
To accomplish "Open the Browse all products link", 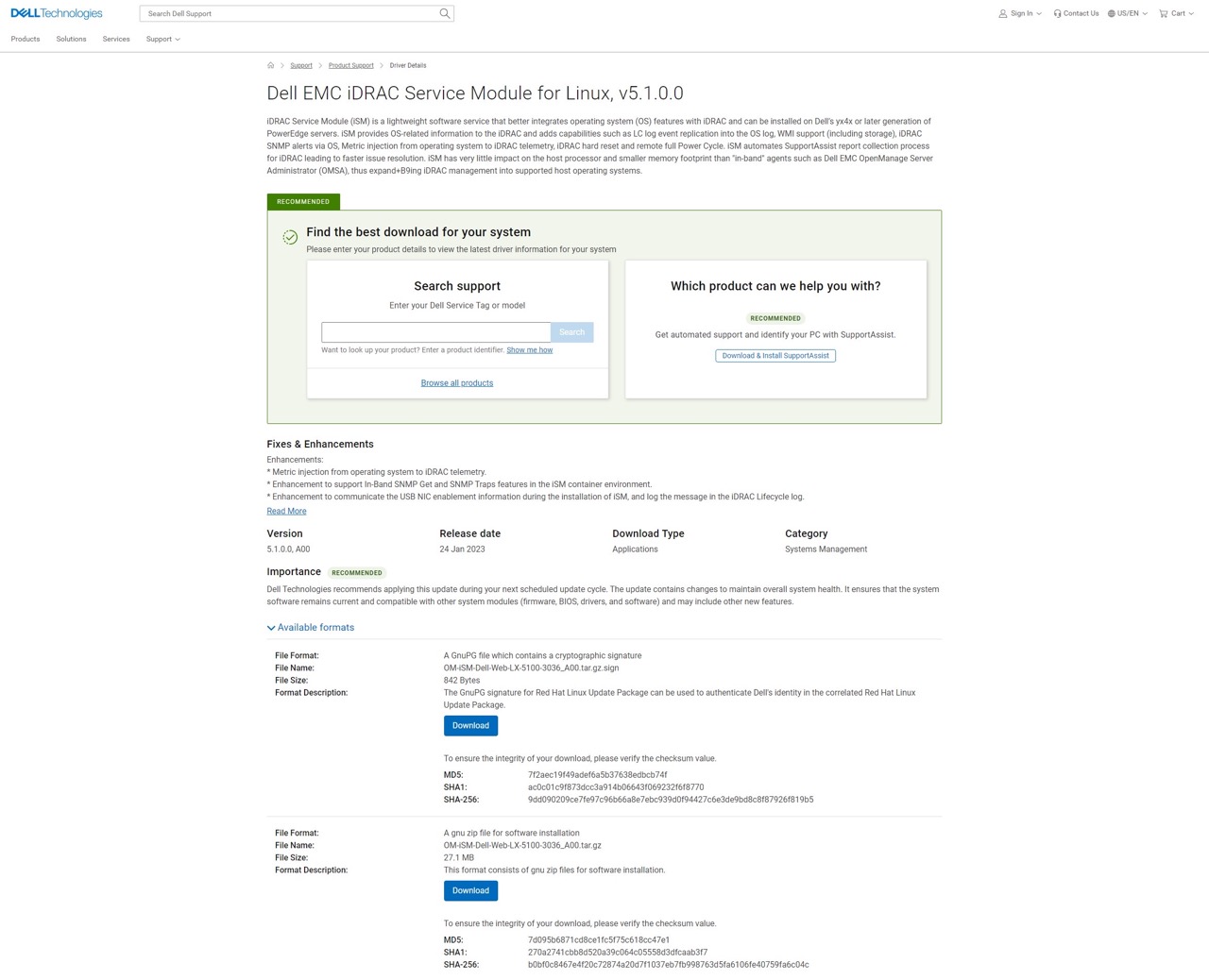I will [457, 383].
